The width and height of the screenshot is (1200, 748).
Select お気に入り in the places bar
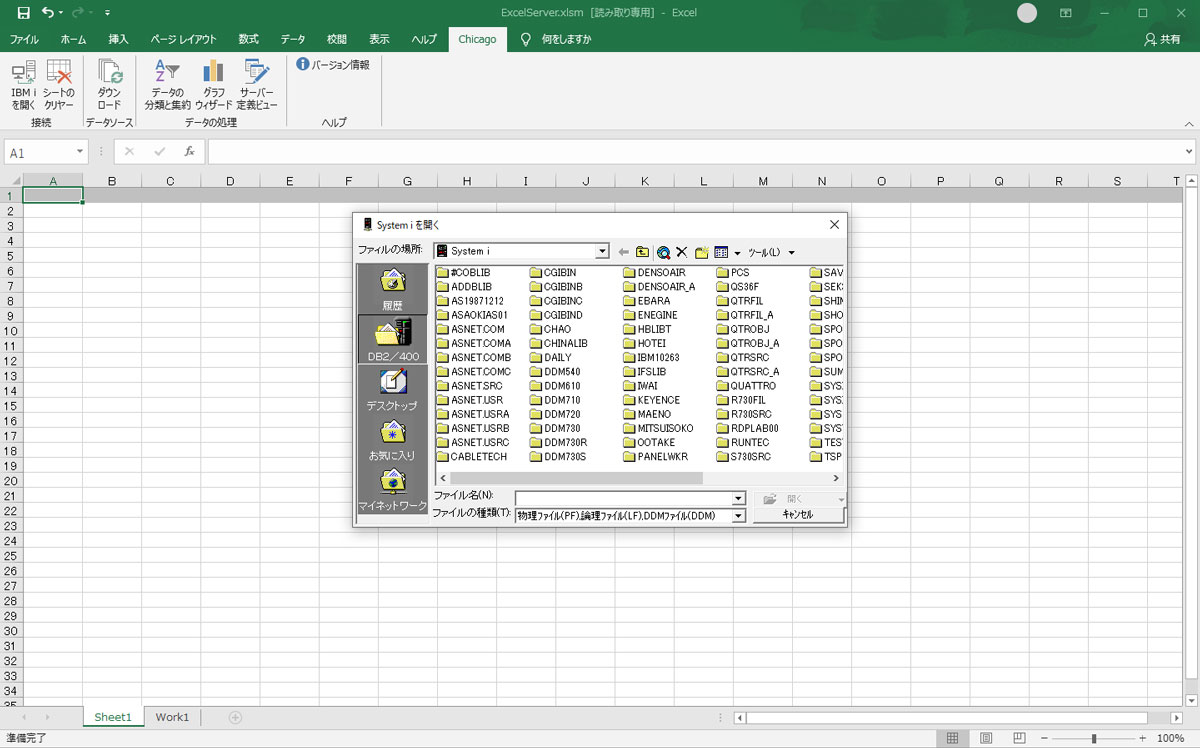pyautogui.click(x=392, y=440)
